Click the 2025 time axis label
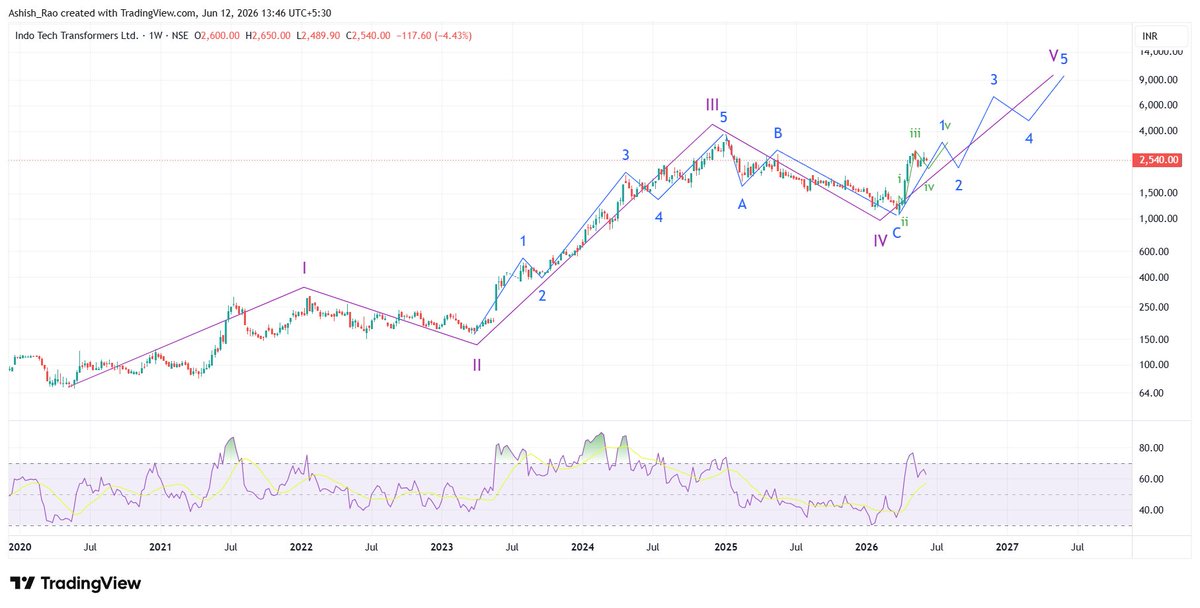The image size is (1200, 608). click(725, 547)
